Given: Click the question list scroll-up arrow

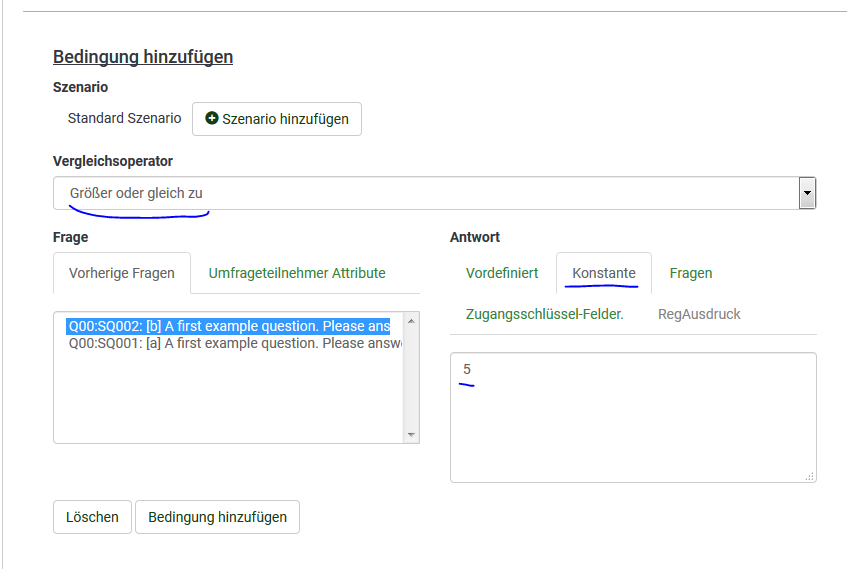Looking at the screenshot, I should 411,321.
